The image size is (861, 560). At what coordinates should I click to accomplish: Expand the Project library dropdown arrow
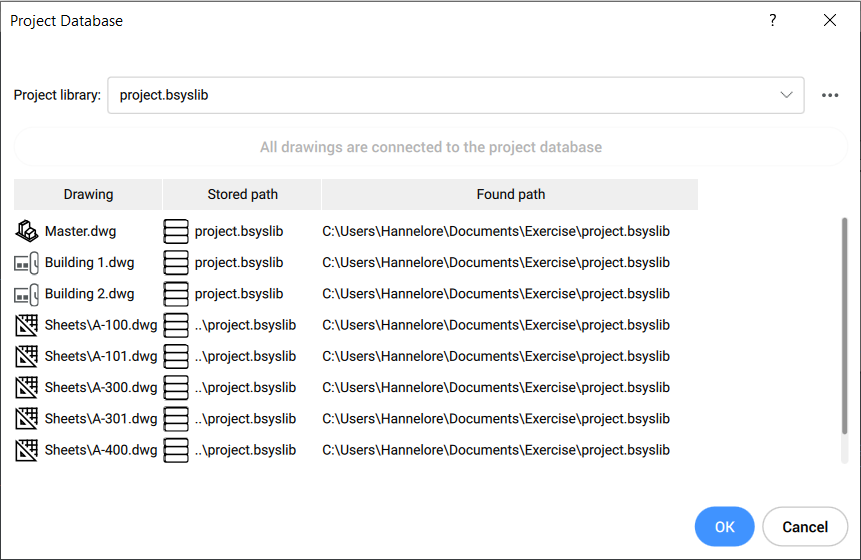[786, 96]
